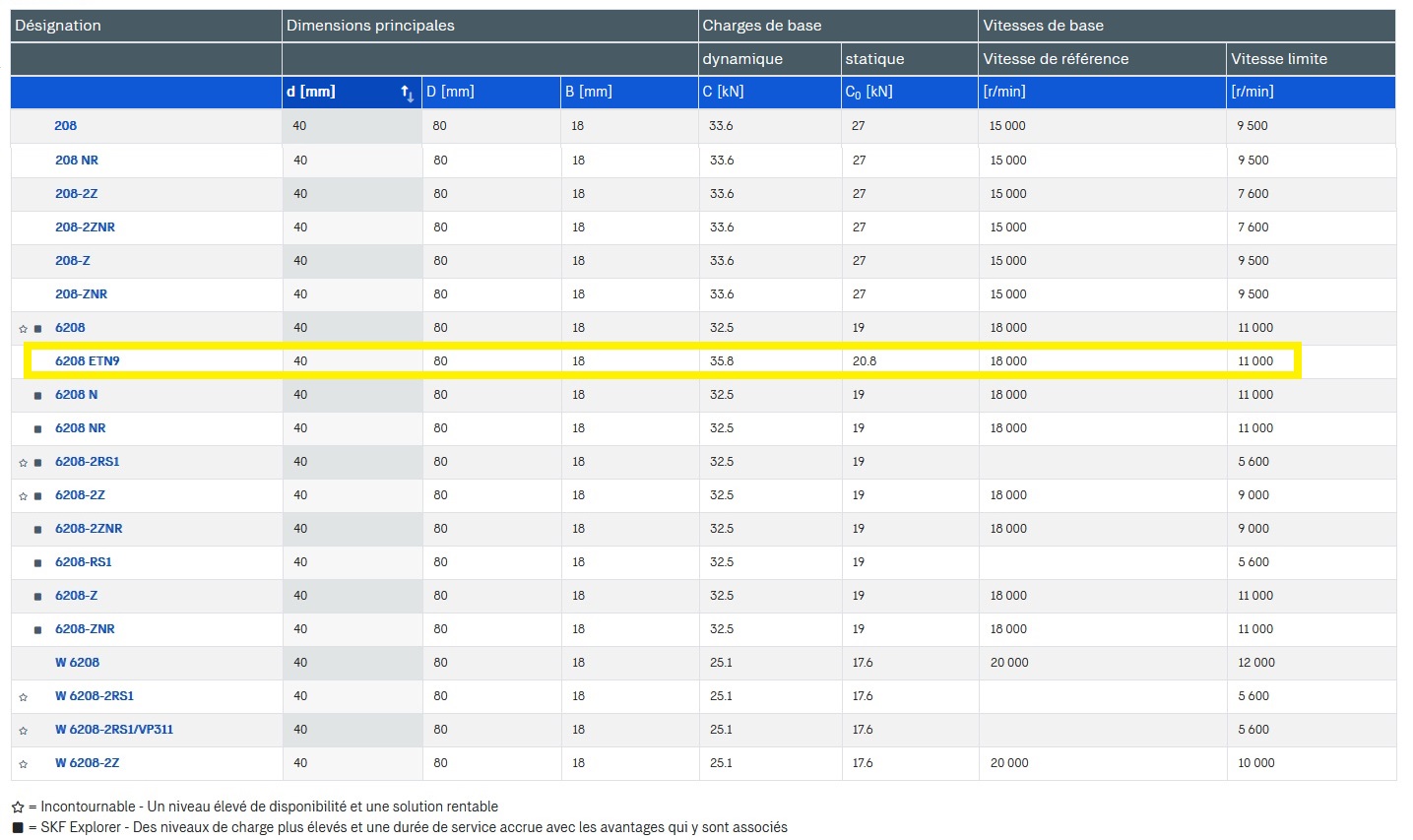This screenshot has width=1413, height=840.
Task: Click the star icon beside W 6208-2Z
Action: click(x=24, y=764)
